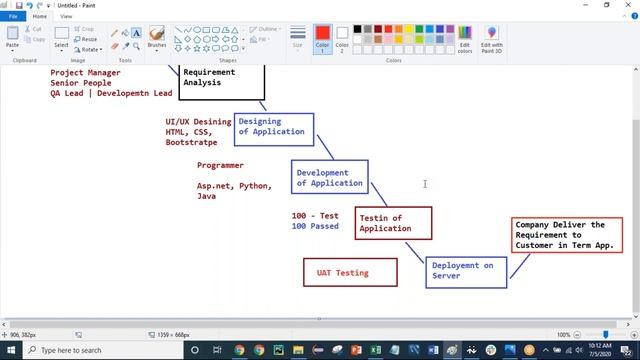Open Customize Quick Access Toolbar arrow
Screen dimensions: 640x360
(48, 6)
